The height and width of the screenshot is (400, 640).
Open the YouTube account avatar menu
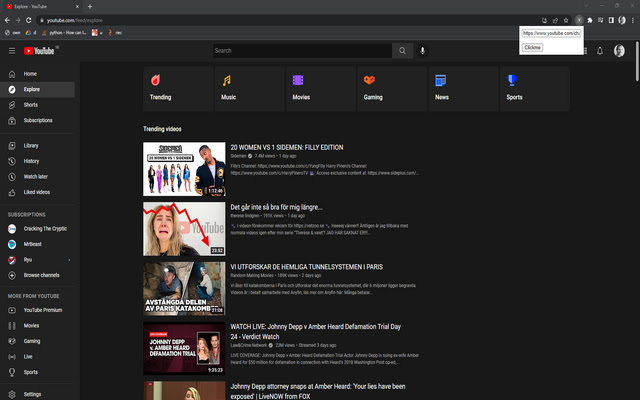click(x=619, y=51)
